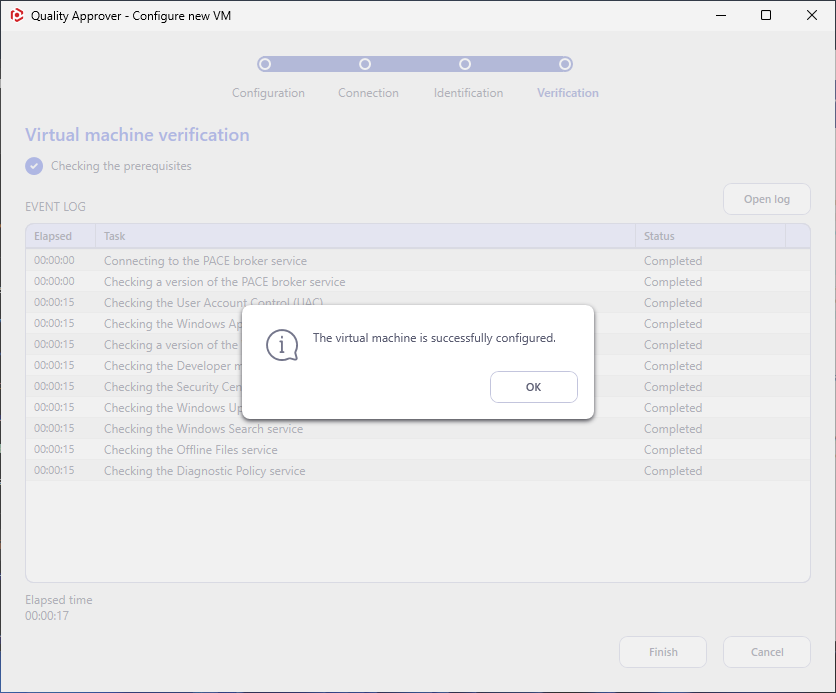Click the Quality Approver app logo

click(17, 15)
